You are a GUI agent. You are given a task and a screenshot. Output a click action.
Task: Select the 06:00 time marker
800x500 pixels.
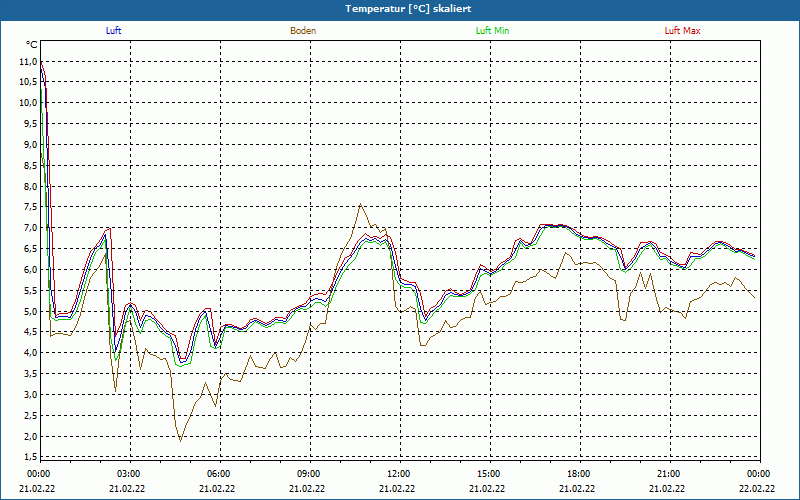pos(219,474)
